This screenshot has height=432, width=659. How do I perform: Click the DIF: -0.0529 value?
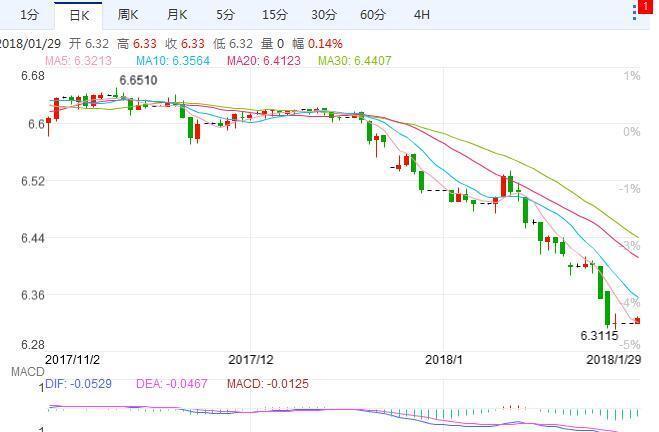point(79,384)
